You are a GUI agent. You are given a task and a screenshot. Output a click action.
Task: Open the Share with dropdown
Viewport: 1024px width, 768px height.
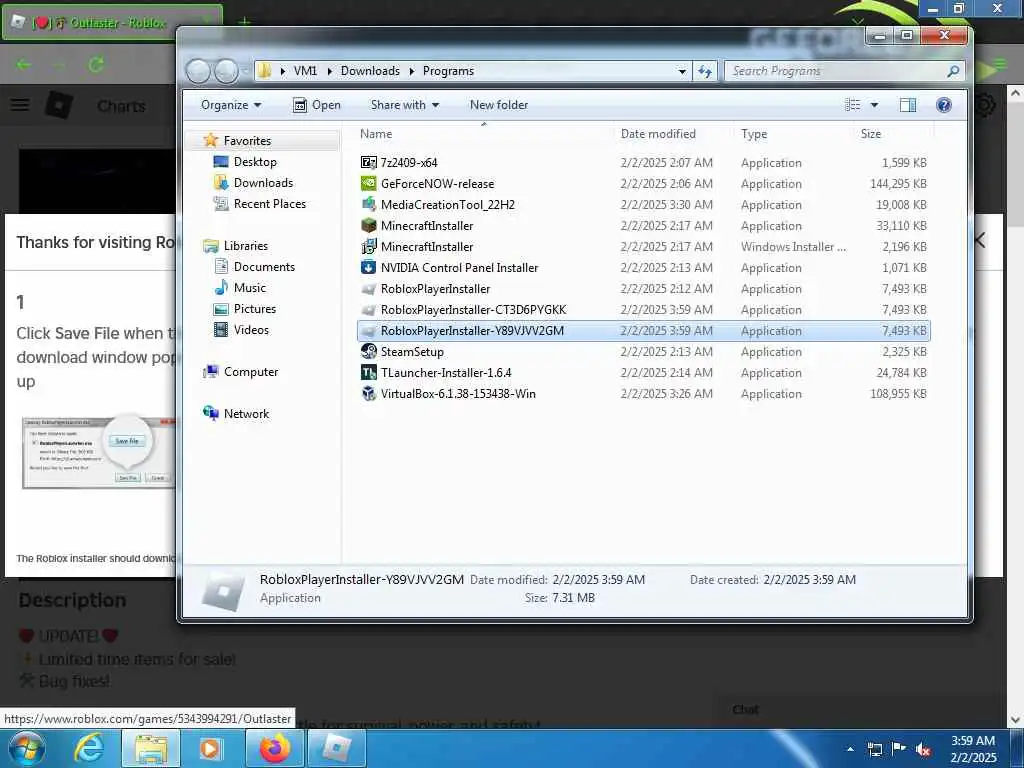[x=405, y=105]
